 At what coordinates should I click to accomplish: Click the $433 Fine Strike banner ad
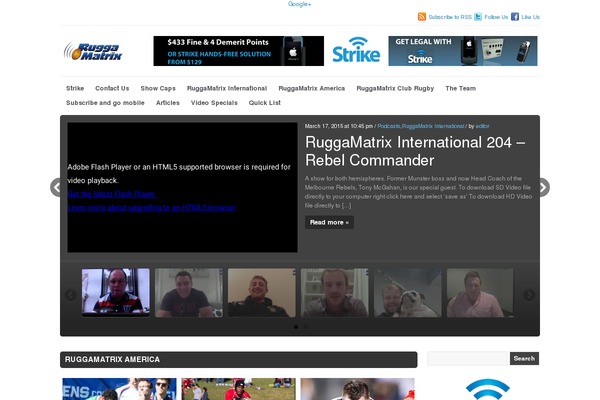click(x=238, y=51)
